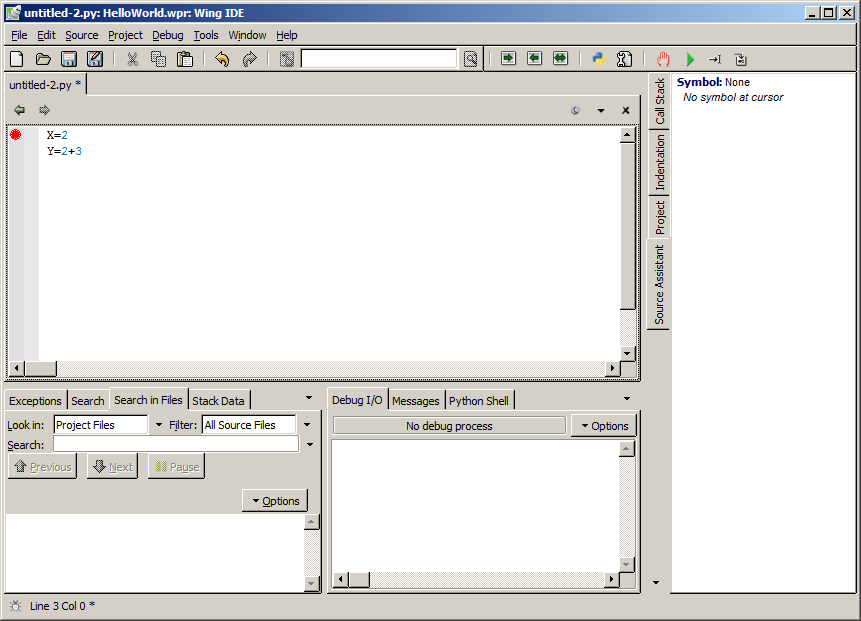The image size is (861, 621).
Task: Click the Python logo toolbar icon
Action: [599, 59]
